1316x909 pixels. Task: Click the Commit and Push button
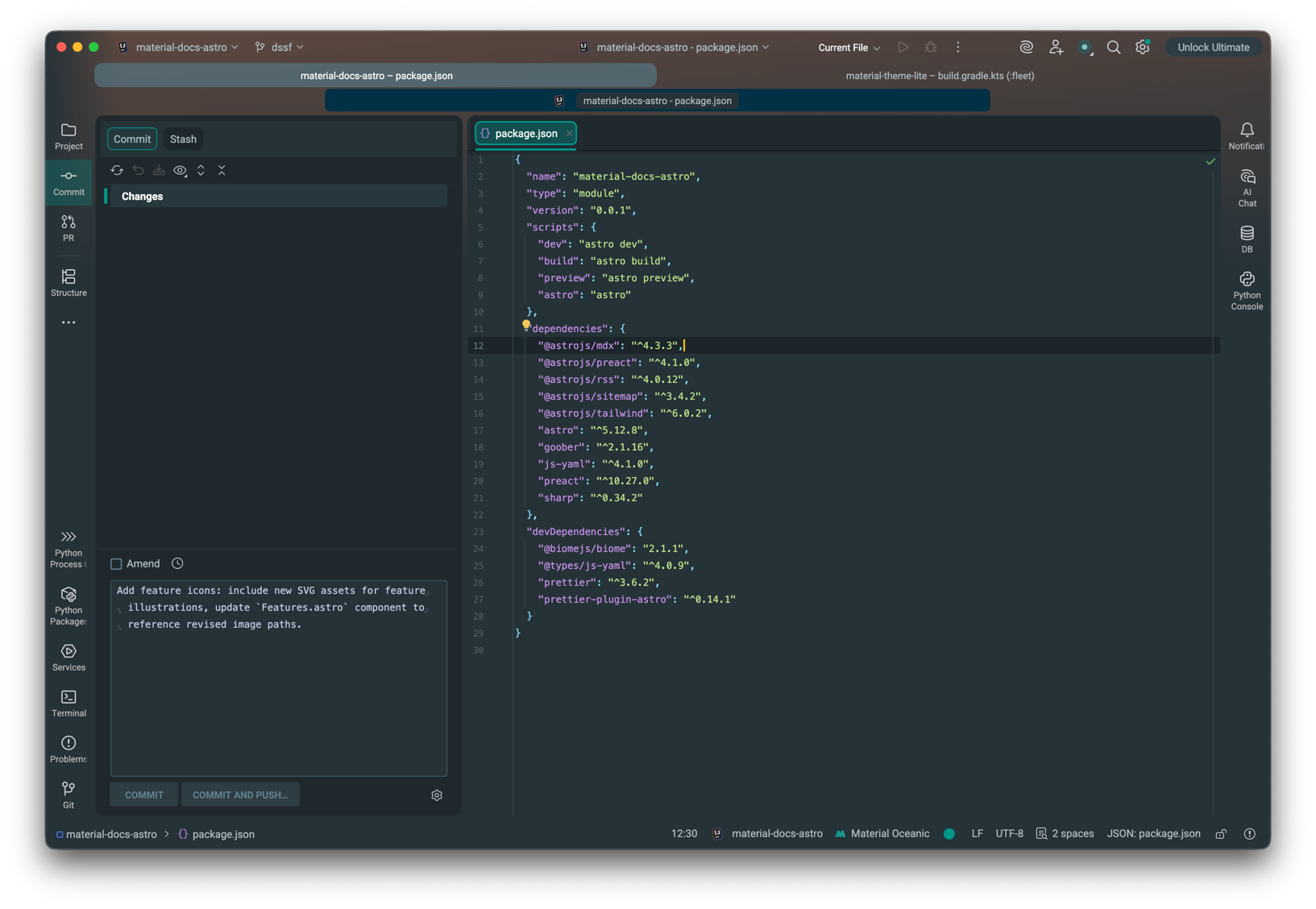tap(240, 795)
